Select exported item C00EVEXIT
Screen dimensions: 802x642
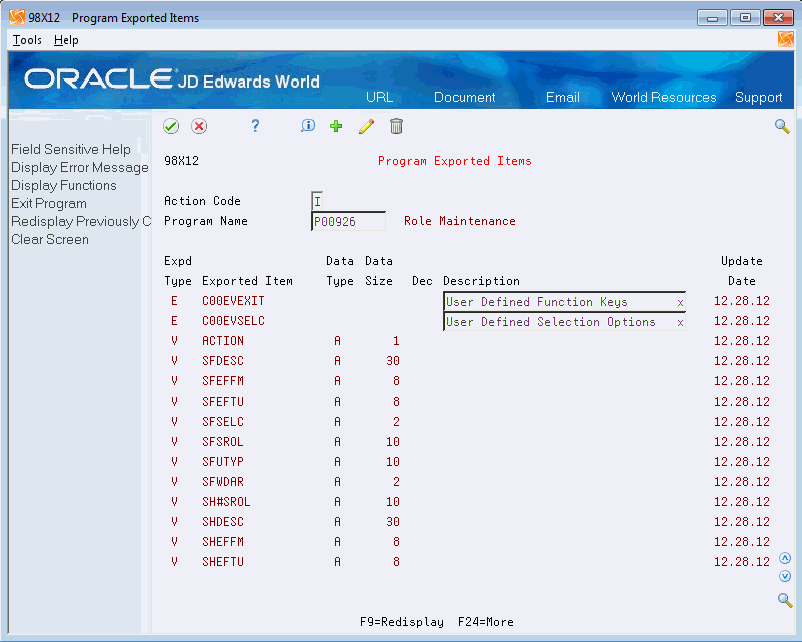click(x=233, y=301)
